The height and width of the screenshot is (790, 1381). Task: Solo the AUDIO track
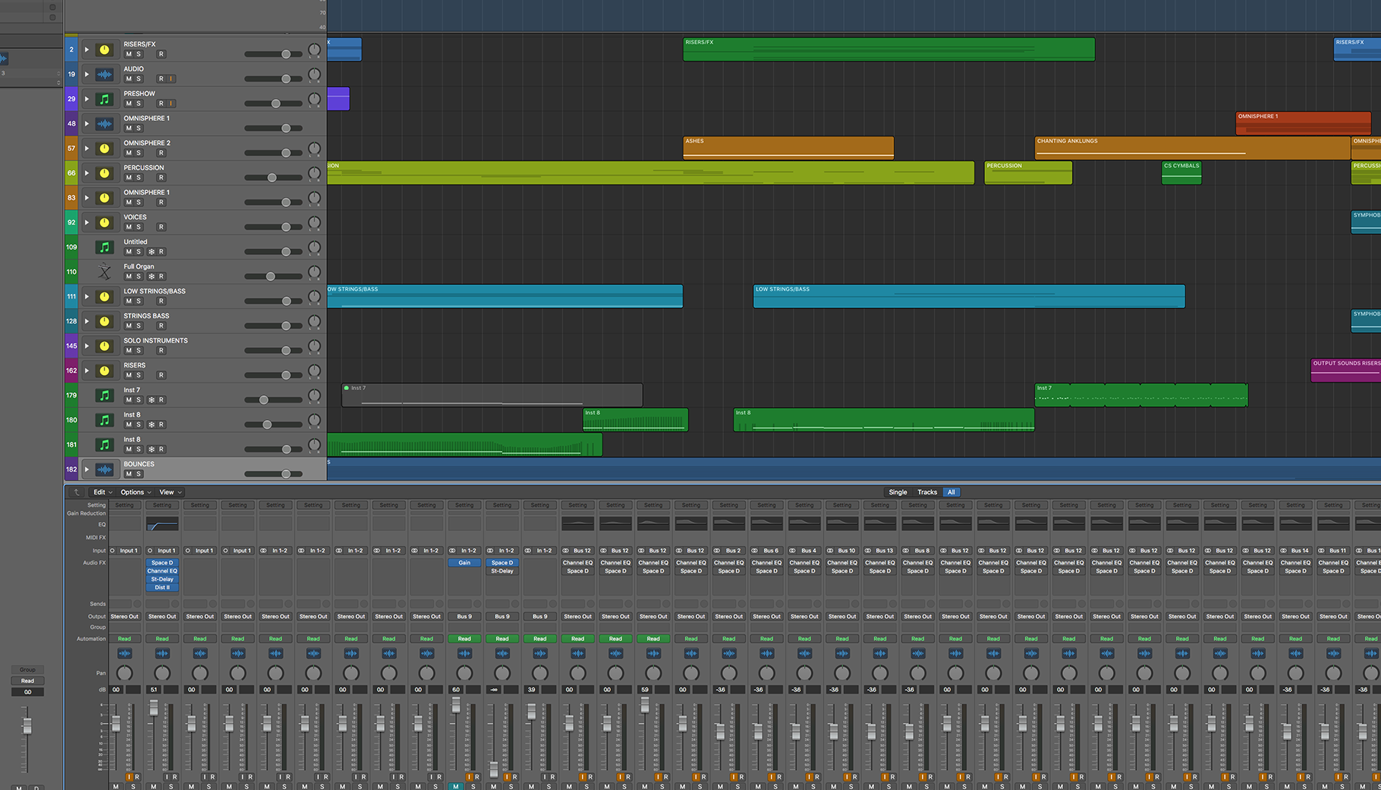[139, 79]
